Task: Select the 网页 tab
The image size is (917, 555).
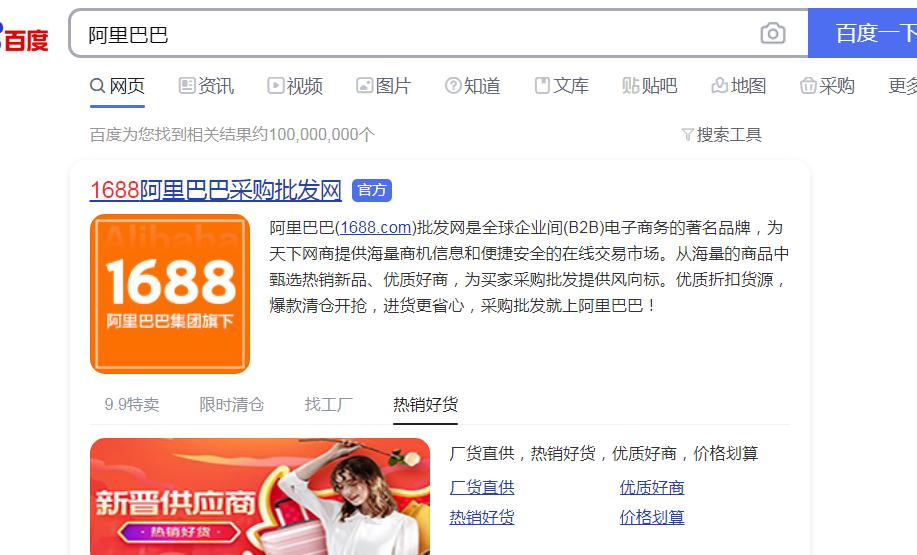Action: [117, 86]
